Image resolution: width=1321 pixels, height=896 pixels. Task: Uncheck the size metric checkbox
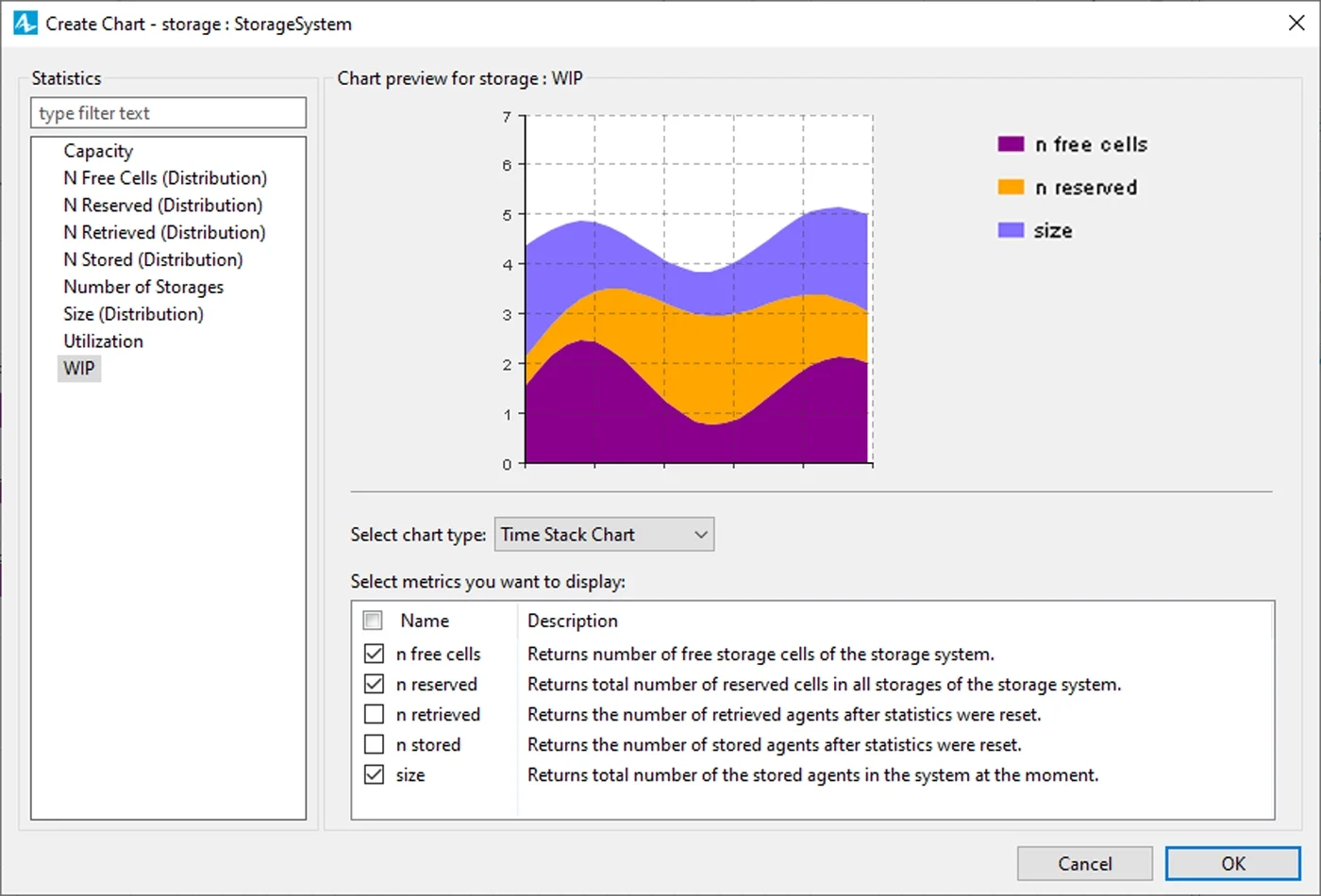pyautogui.click(x=375, y=774)
